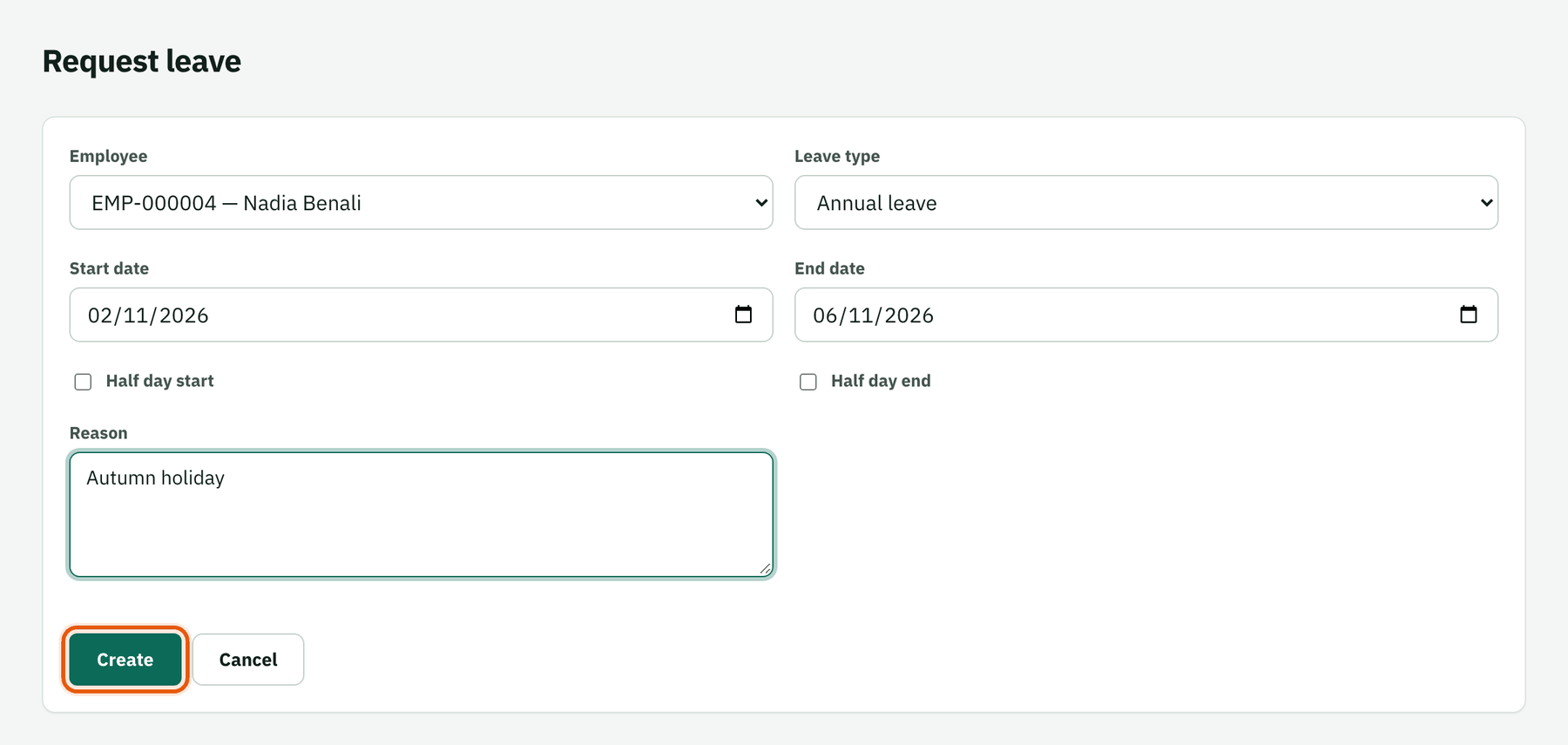Cancel the leave request
The height and width of the screenshot is (745, 1568).
tap(248, 660)
